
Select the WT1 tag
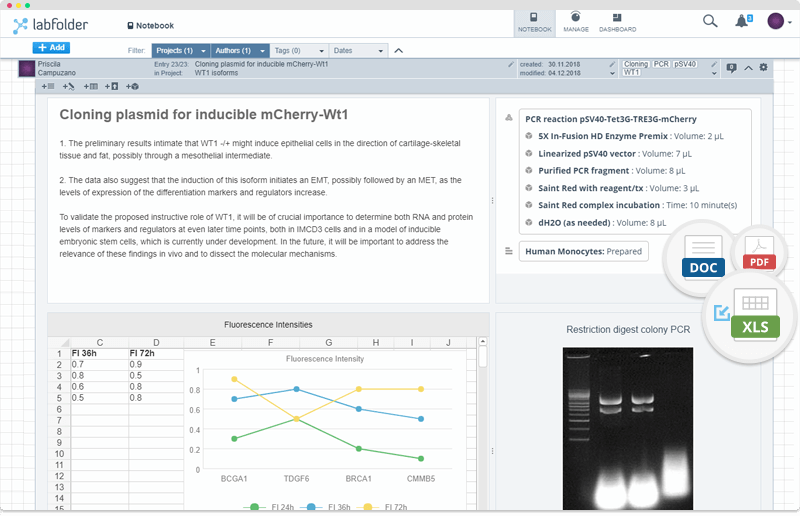coord(632,72)
